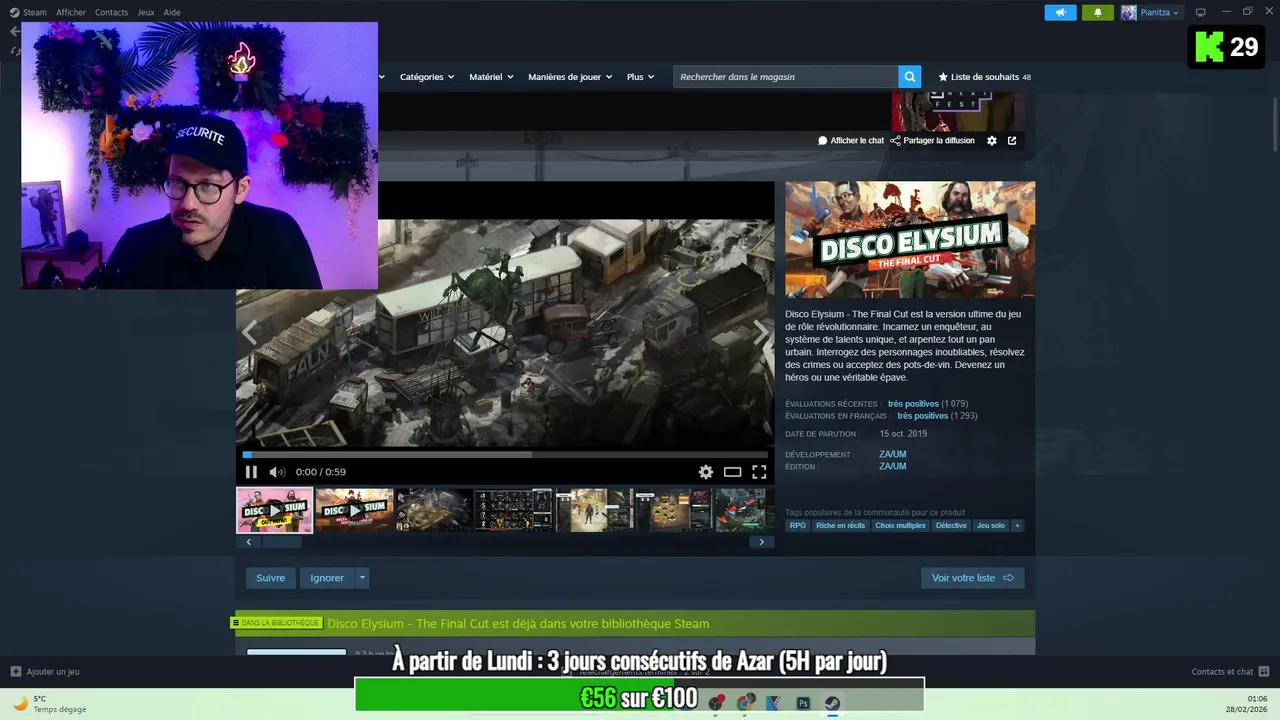Image resolution: width=1280 pixels, height=720 pixels.
Task: Toggle theater mode on the trailer
Action: tap(733, 472)
